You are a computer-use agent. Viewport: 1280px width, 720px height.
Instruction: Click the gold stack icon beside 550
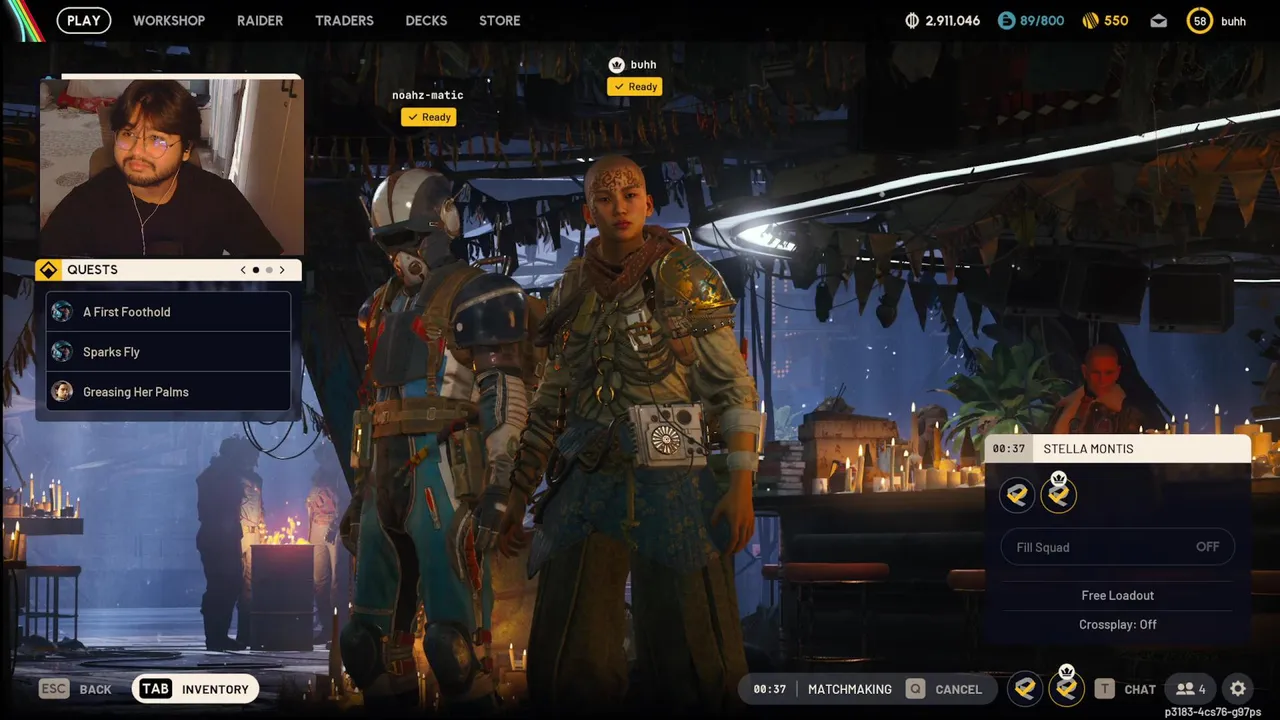click(1091, 20)
